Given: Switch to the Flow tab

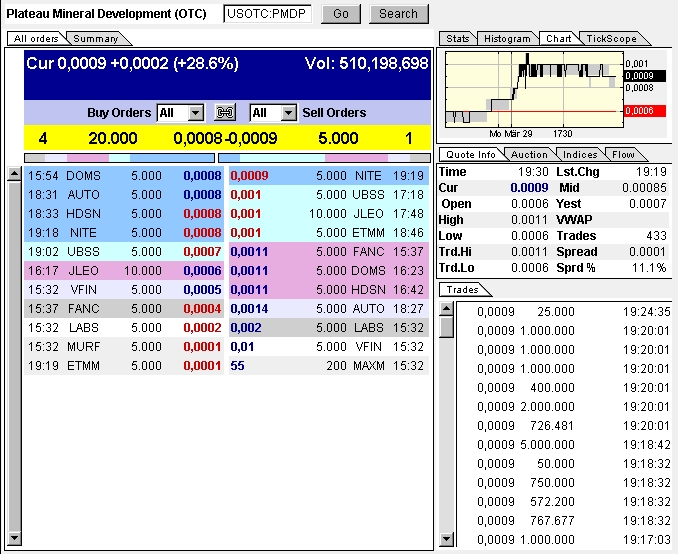Looking at the screenshot, I should point(623,154).
